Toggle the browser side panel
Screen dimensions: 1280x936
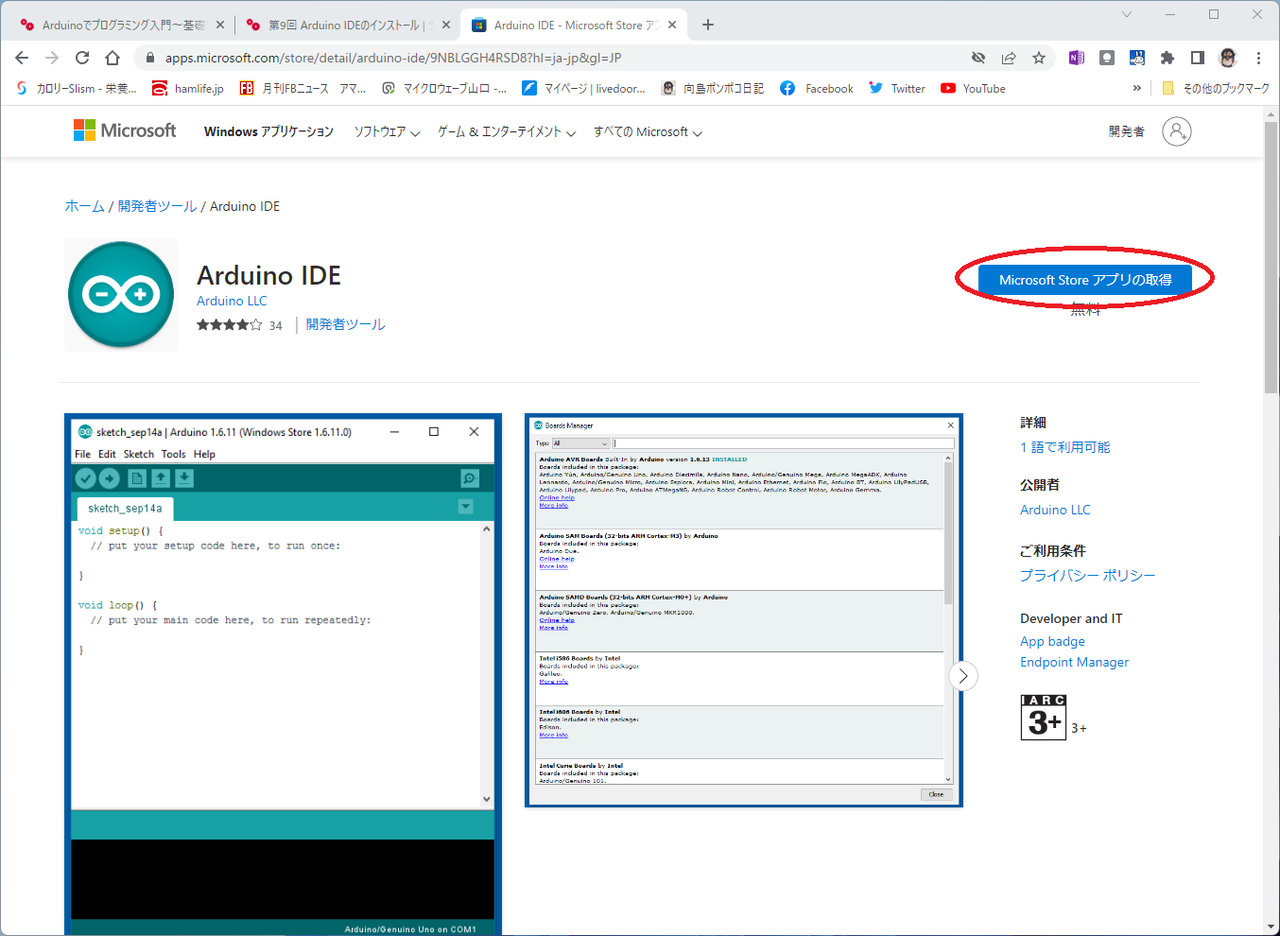pos(1197,58)
